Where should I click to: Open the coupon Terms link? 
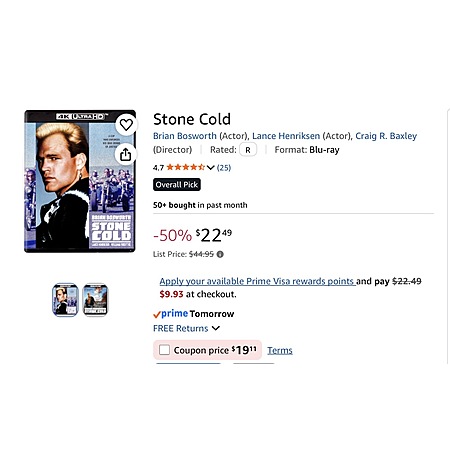click(x=280, y=350)
